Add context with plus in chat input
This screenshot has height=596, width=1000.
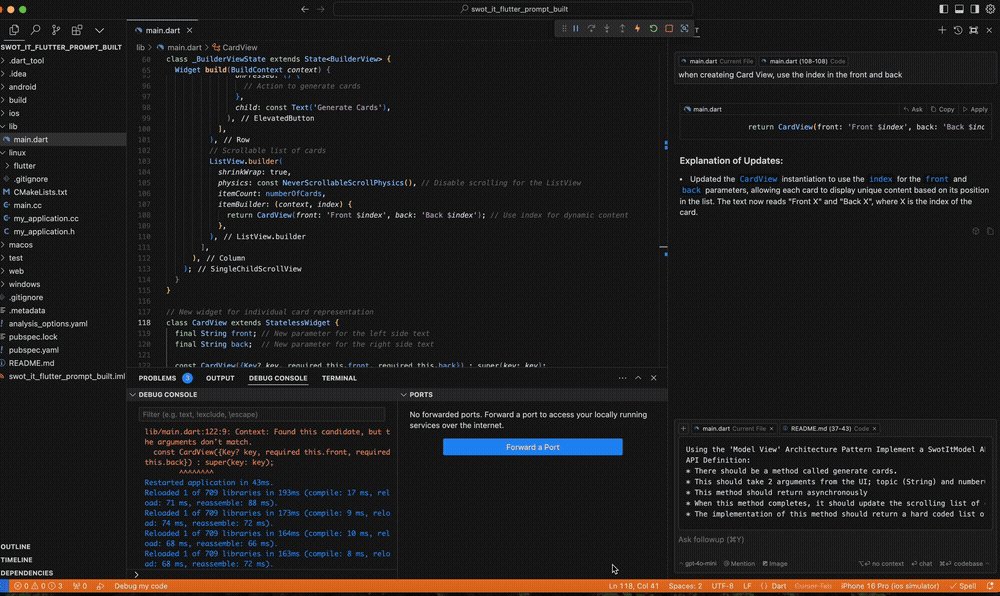[683, 428]
